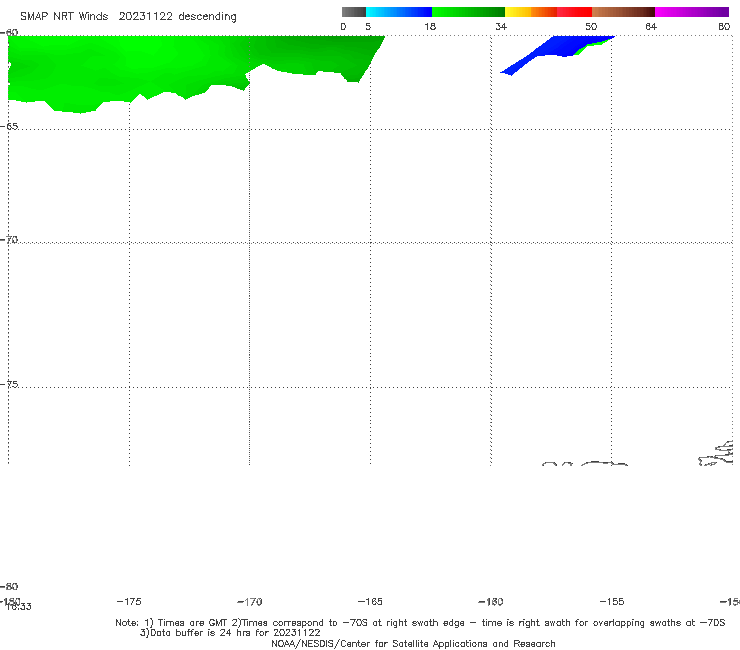Click the magenta-purple segment of the color bar
740x650 pixels.
(x=692, y=12)
